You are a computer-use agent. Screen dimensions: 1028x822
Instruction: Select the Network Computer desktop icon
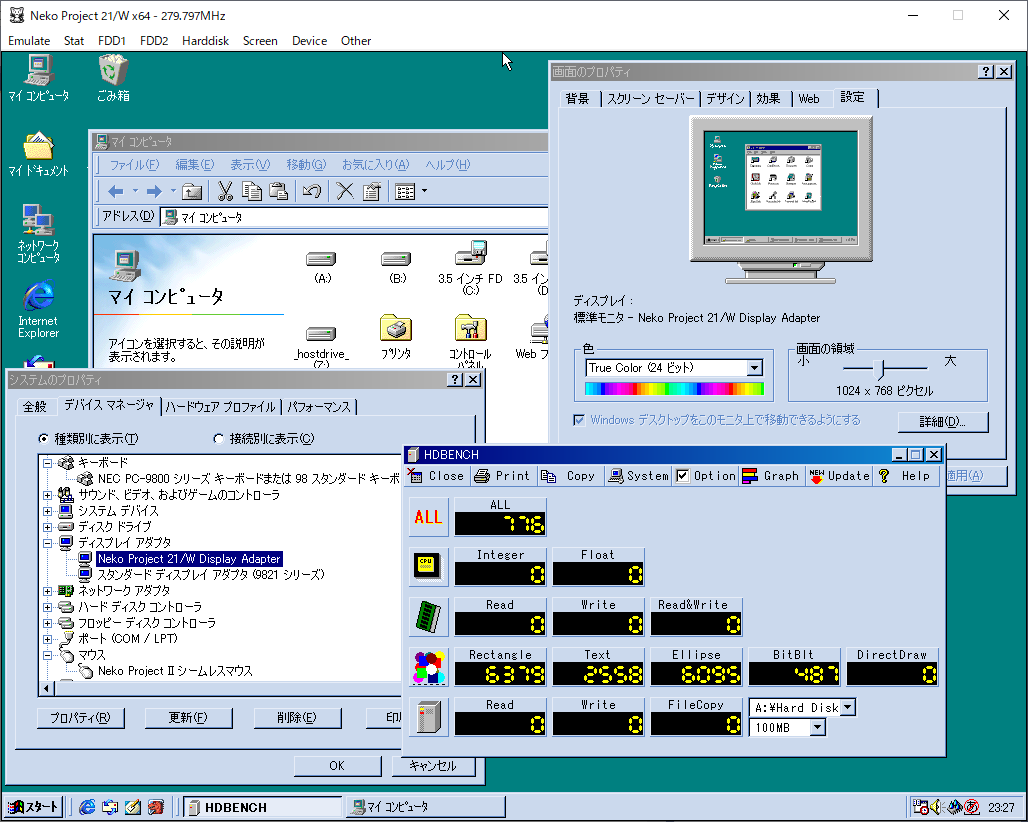[x=38, y=233]
